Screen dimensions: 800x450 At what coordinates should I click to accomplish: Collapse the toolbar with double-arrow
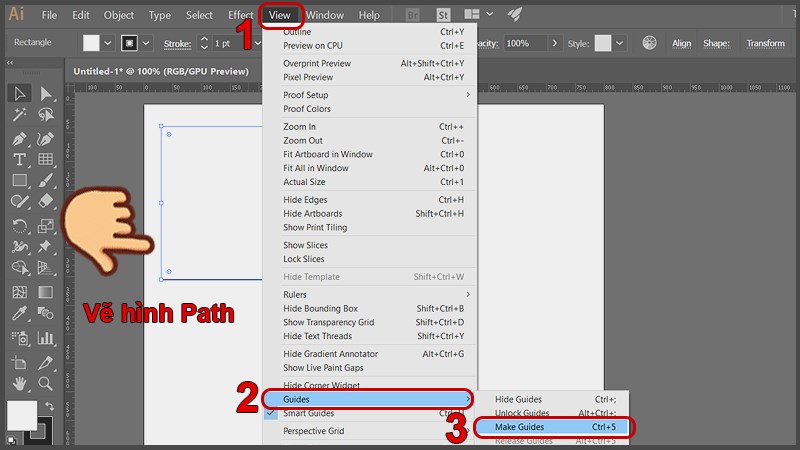[x=10, y=63]
